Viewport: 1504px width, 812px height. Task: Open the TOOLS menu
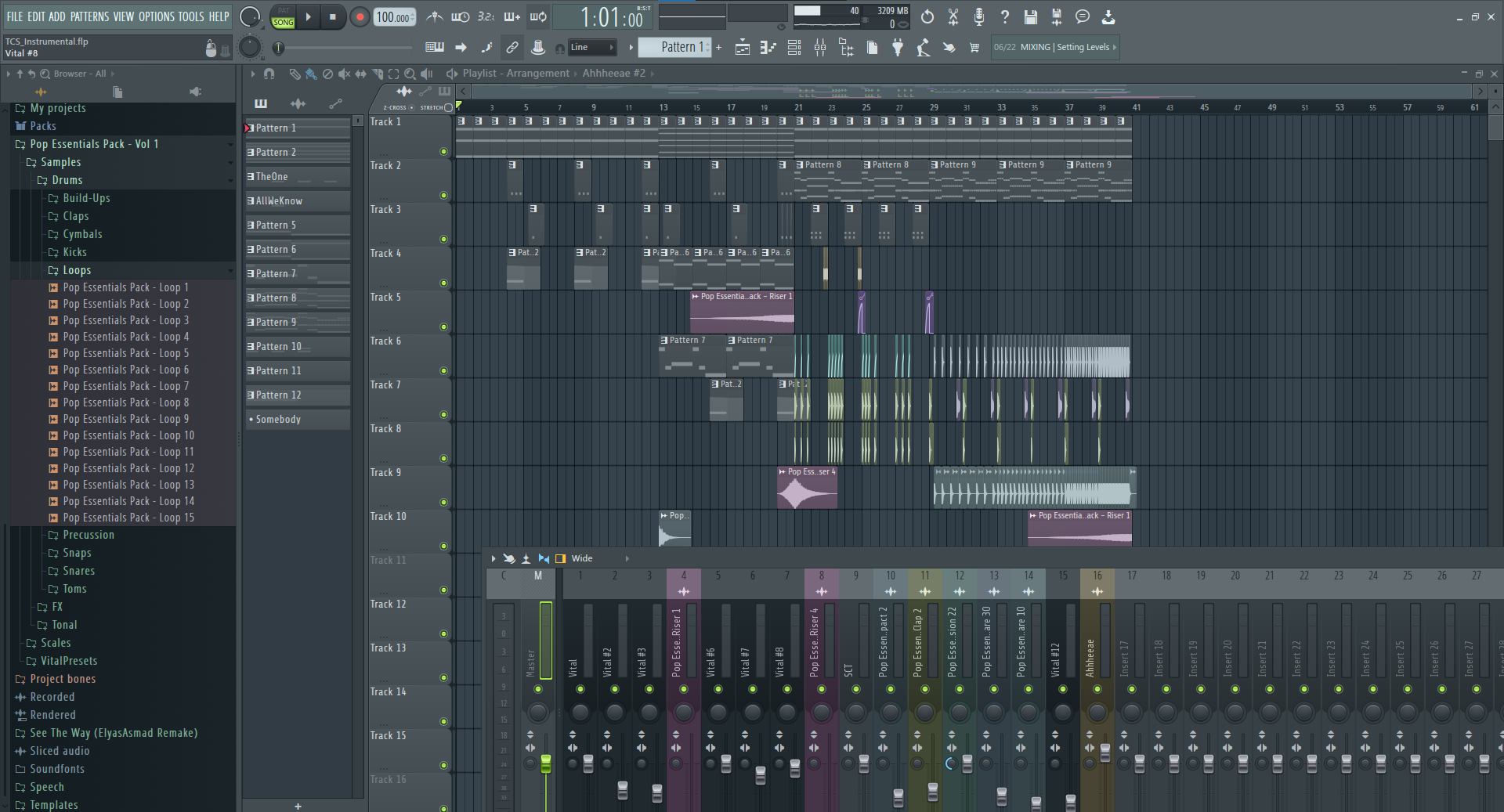(x=191, y=16)
